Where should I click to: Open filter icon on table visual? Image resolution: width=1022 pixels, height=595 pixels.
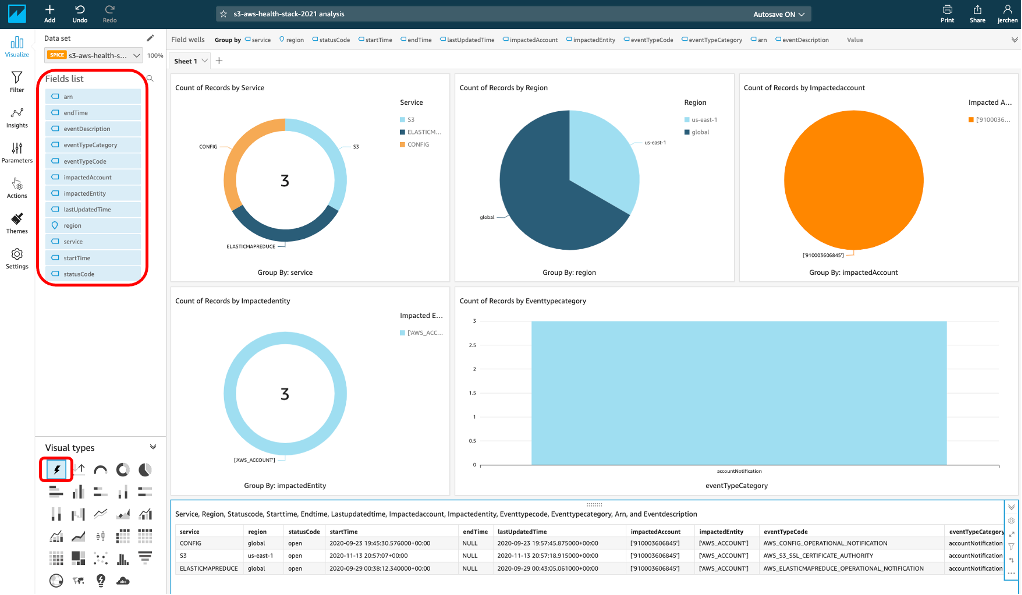click(x=1011, y=547)
